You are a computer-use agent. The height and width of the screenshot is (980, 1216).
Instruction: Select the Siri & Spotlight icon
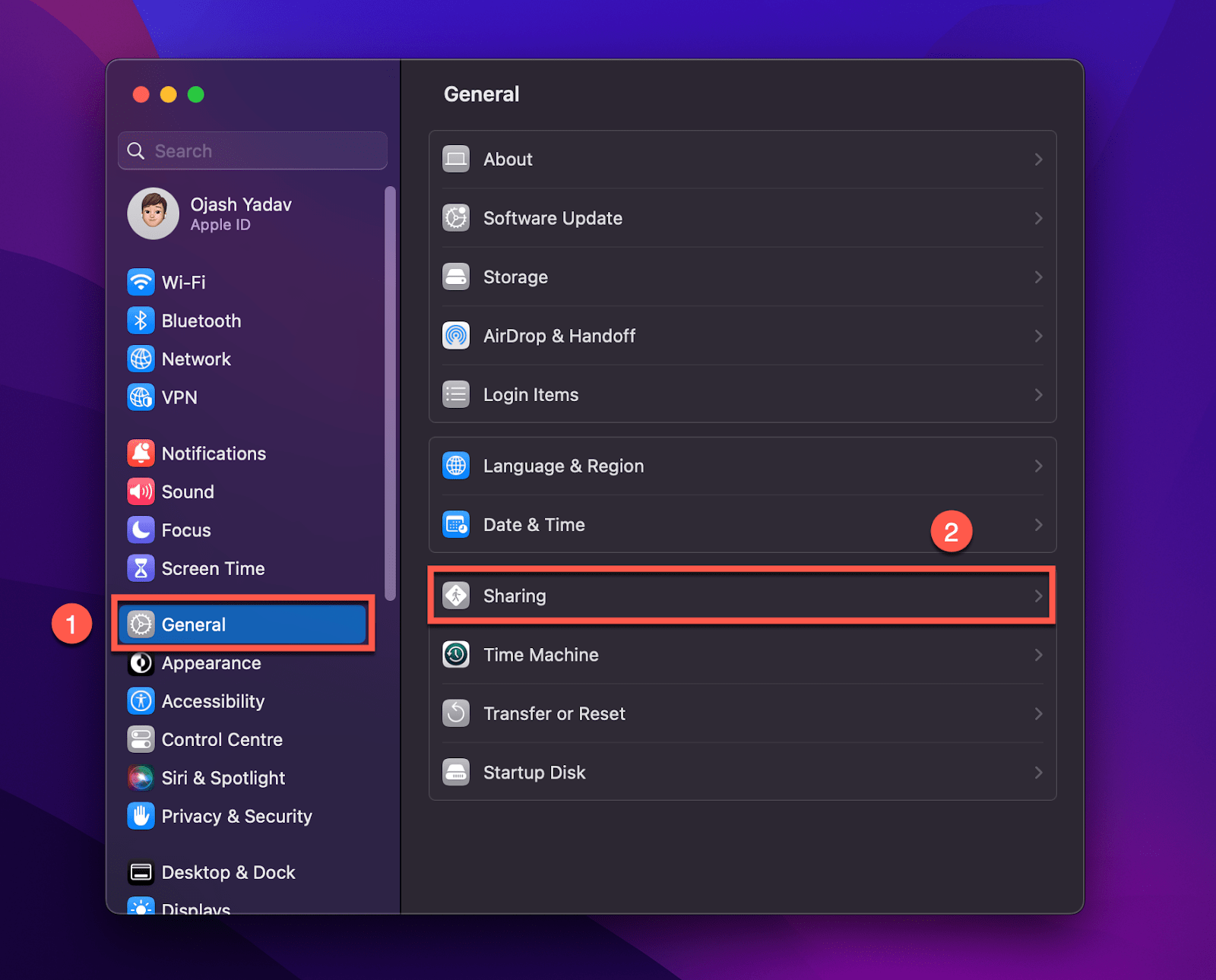tap(141, 777)
